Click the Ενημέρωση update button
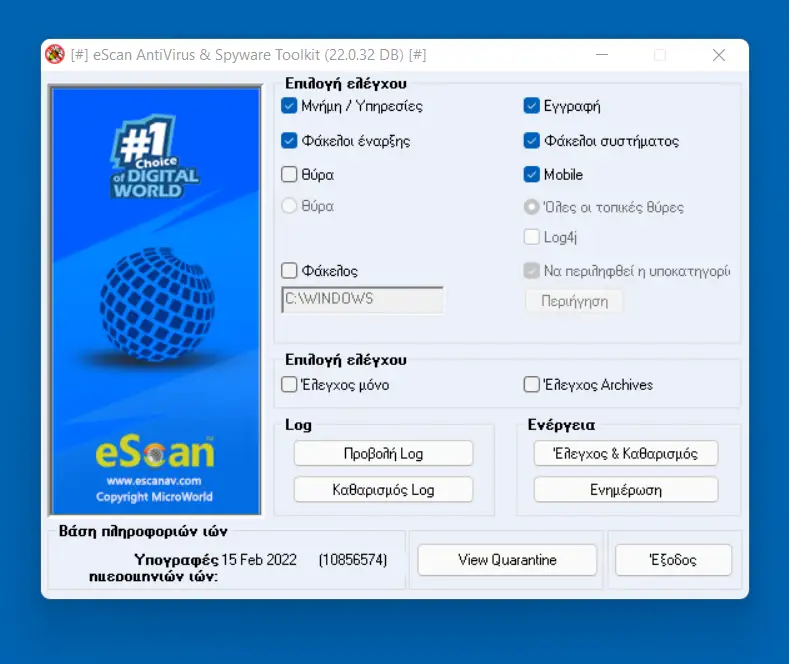Image resolution: width=791 pixels, height=664 pixels. (626, 489)
